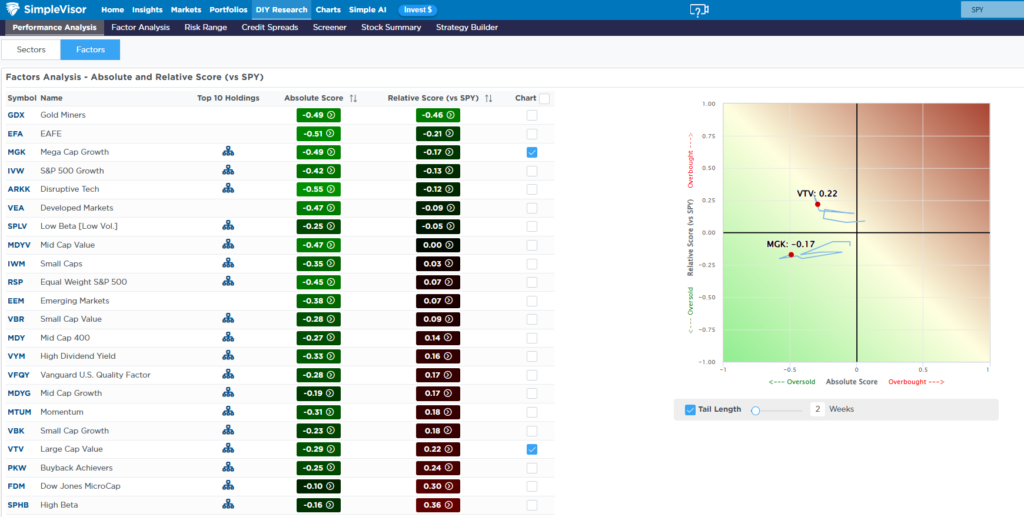1024x517 pixels.
Task: Open Top 10 Holdings icon for ARKK
Action: click(x=228, y=189)
